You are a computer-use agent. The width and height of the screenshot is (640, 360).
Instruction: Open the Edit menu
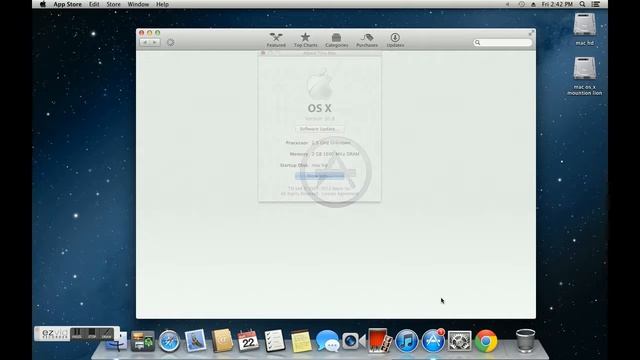(x=94, y=4)
